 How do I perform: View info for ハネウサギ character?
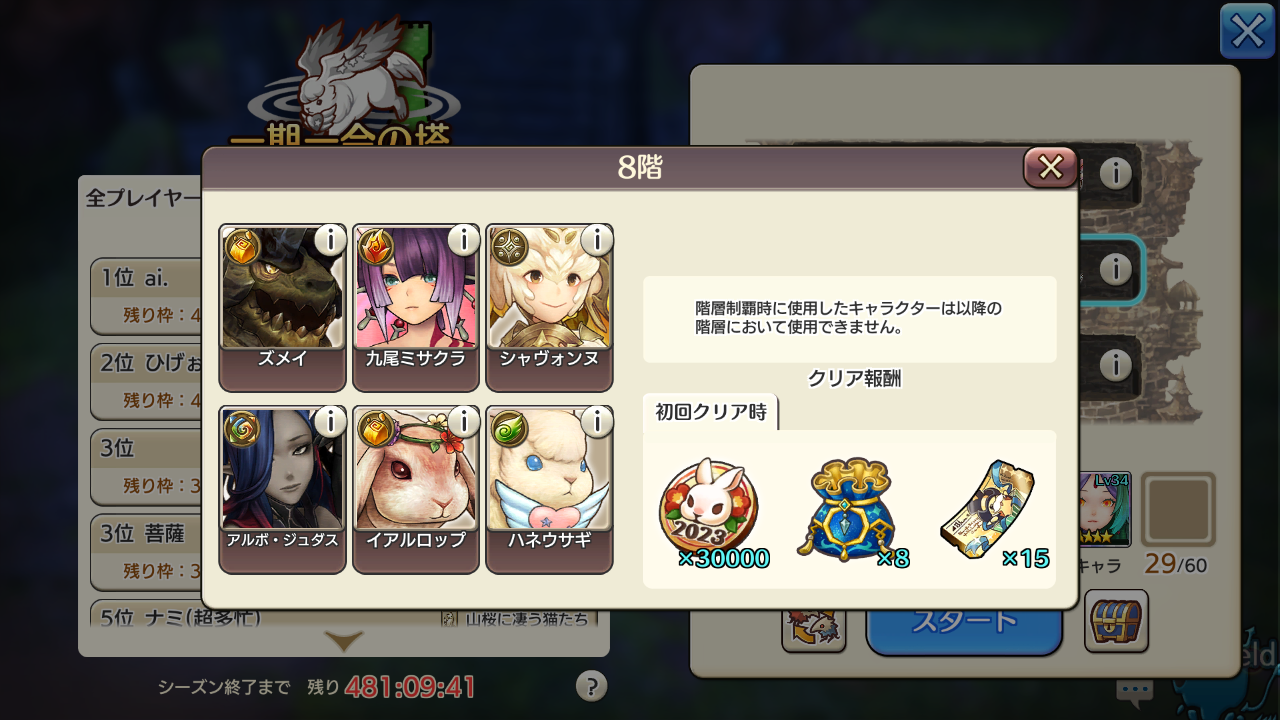point(597,422)
